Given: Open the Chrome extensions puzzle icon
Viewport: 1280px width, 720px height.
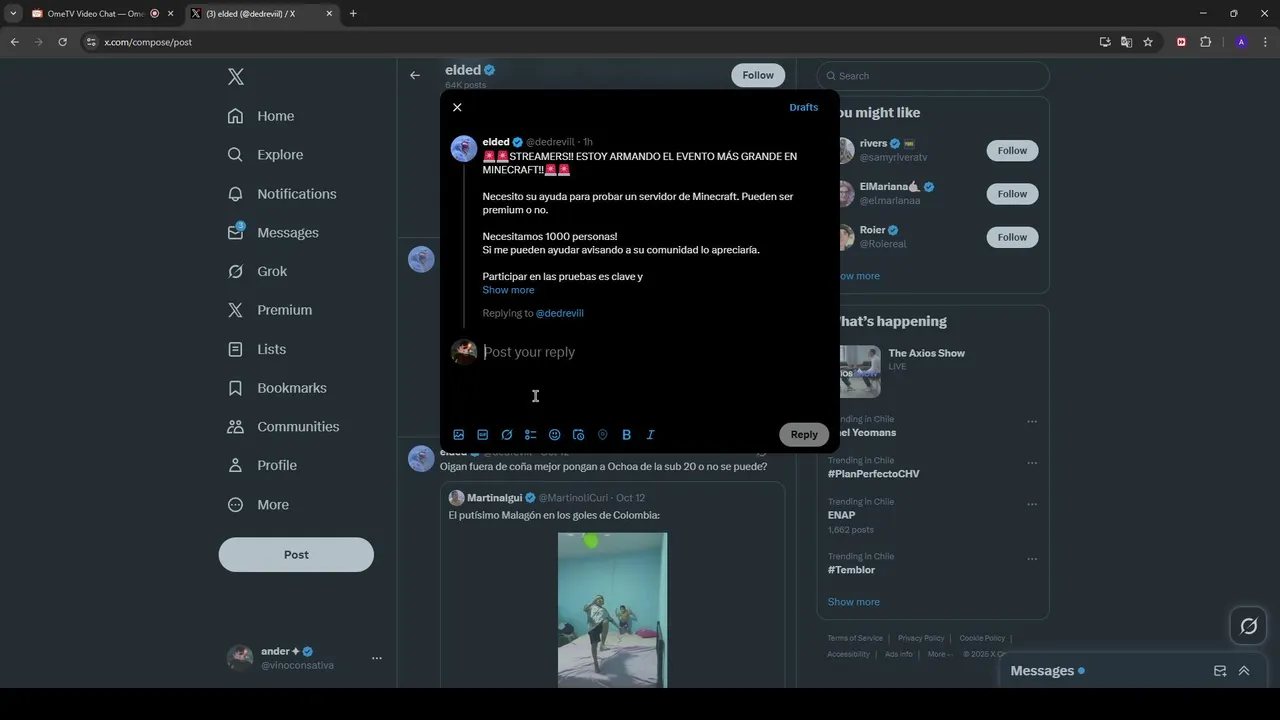Looking at the screenshot, I should click(x=1205, y=42).
